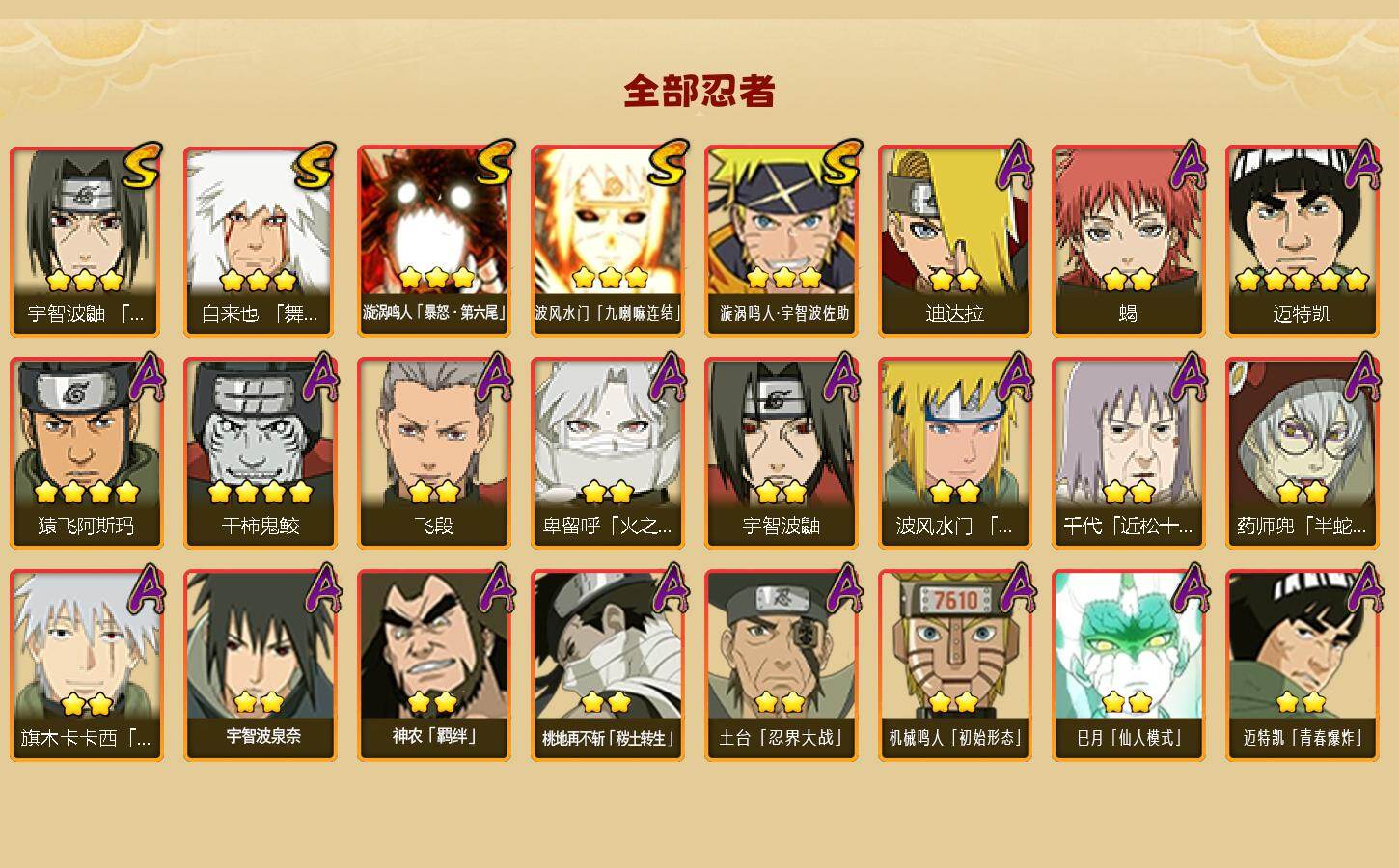Select 漩涡鸣人「暴怒·第六尾」 card
The height and width of the screenshot is (868, 1399).
[x=433, y=241]
